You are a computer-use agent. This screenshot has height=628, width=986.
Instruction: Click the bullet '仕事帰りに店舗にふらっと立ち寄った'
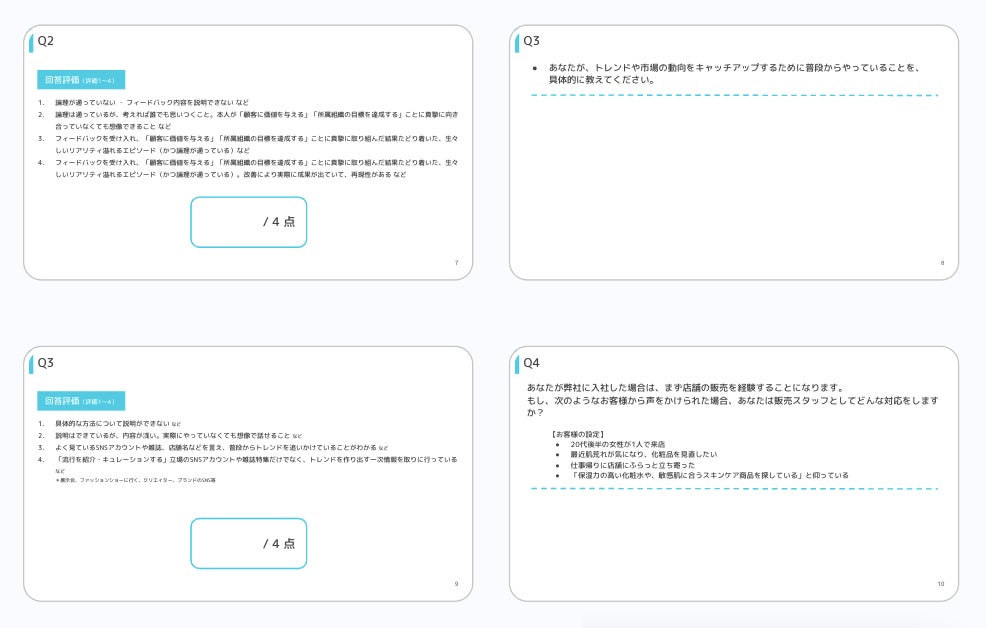633,465
